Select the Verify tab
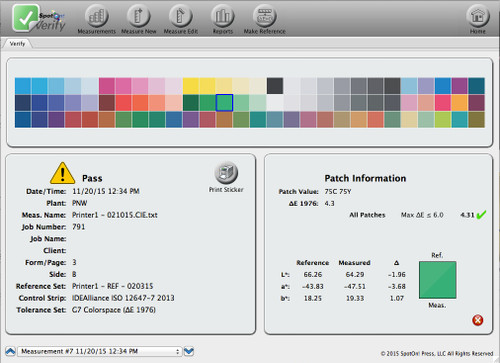 pos(17,44)
